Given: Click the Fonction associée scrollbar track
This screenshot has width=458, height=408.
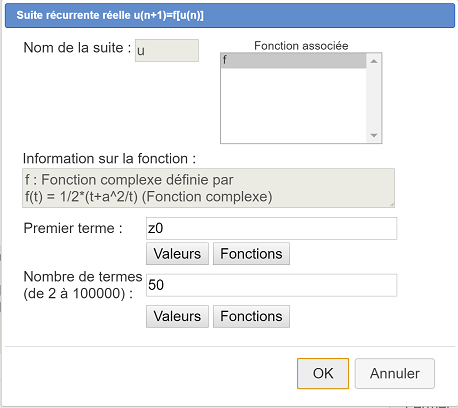Looking at the screenshot, I should tap(374, 98).
